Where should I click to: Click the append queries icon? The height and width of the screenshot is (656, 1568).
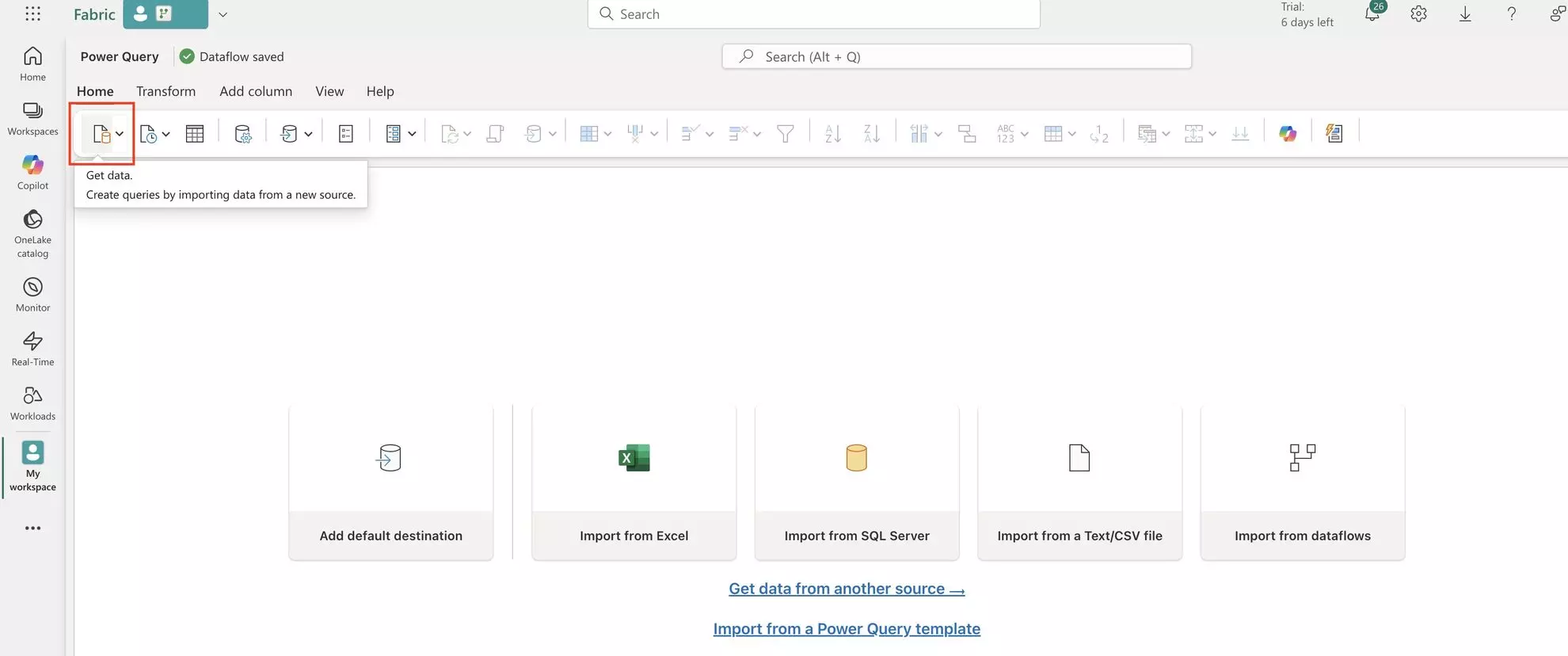tap(1193, 134)
